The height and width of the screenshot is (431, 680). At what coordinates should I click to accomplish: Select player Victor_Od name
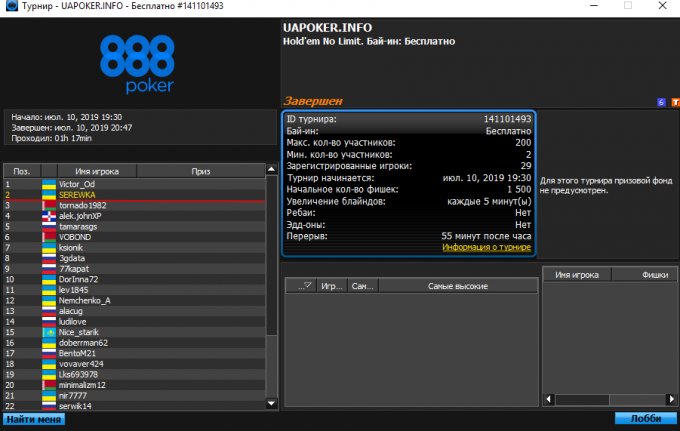pos(77,184)
